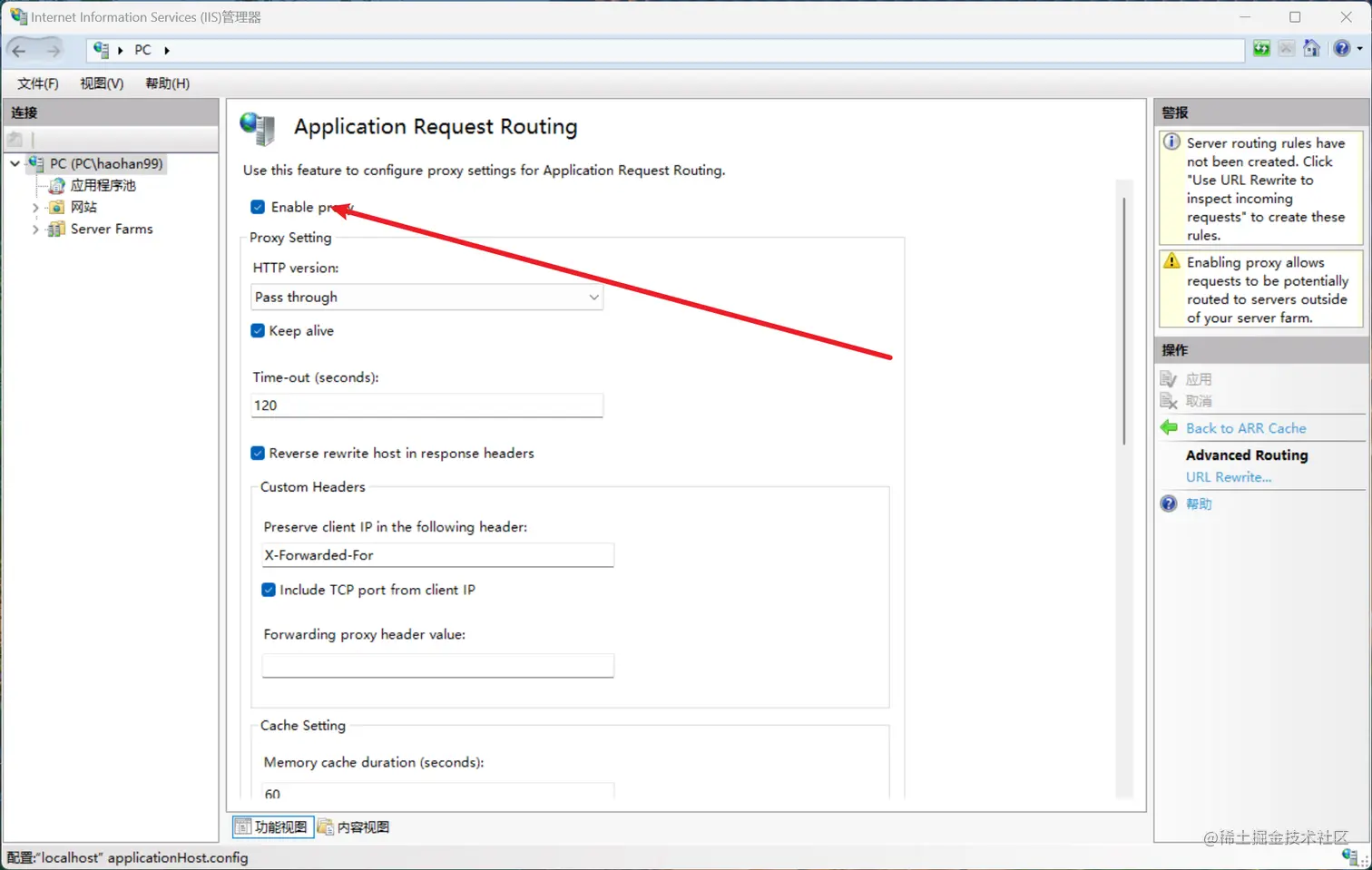This screenshot has height=870, width=1372.
Task: Click the Back to ARR Cache link
Action: 1246,428
